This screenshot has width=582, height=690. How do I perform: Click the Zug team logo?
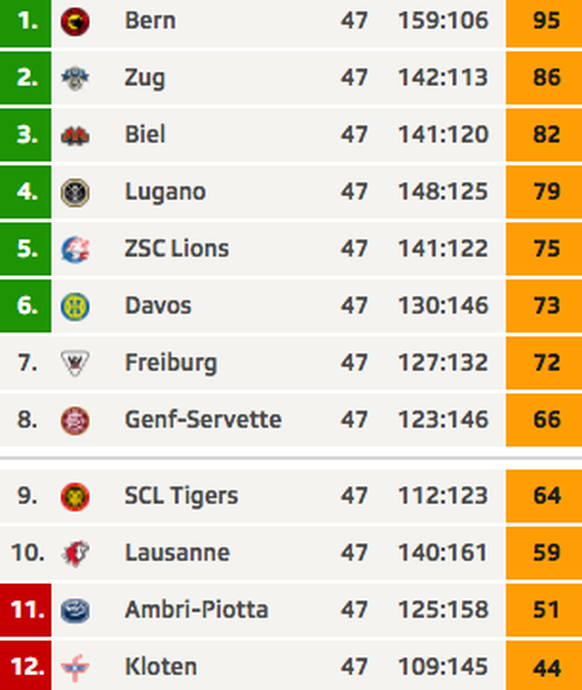coord(75,78)
